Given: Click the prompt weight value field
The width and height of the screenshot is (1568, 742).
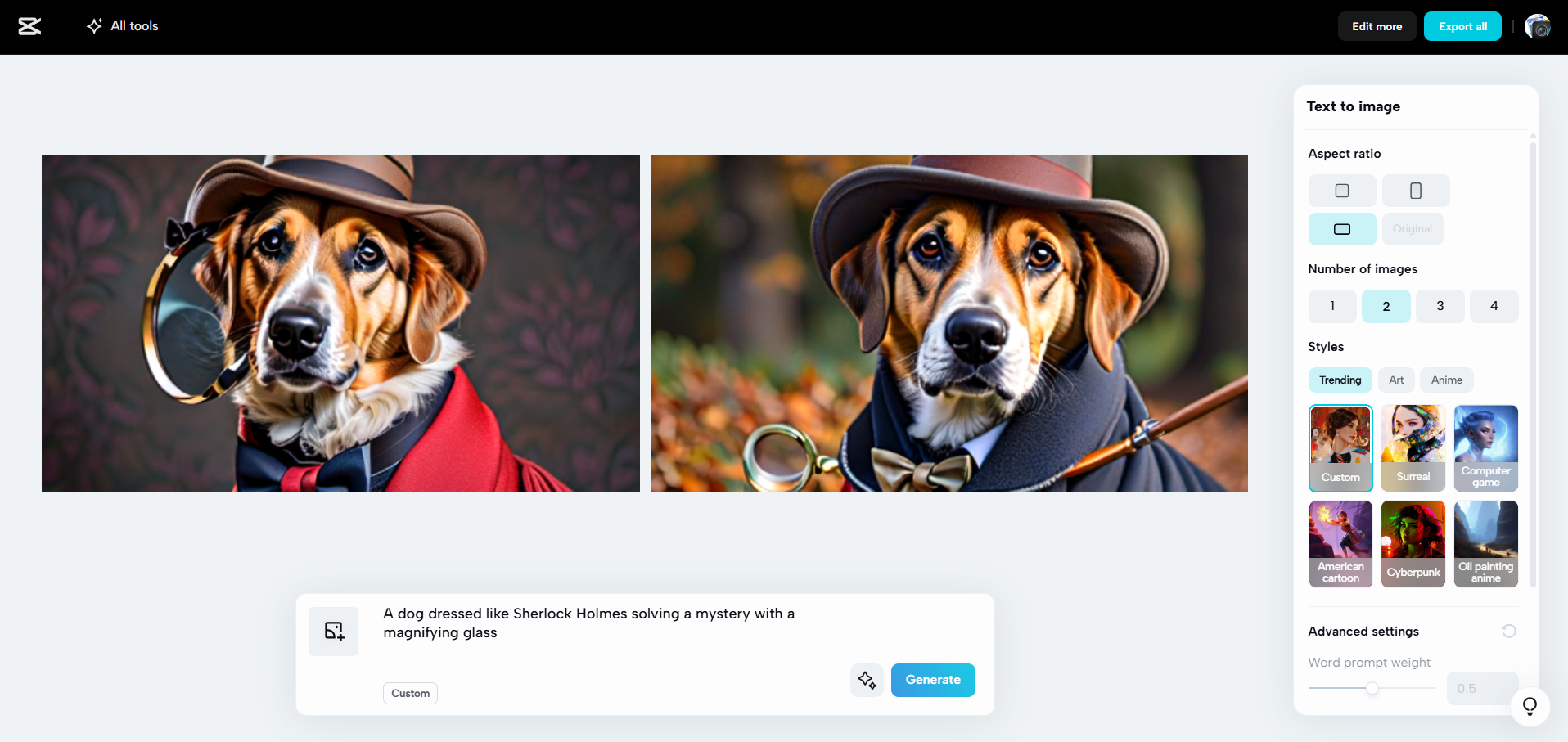Looking at the screenshot, I should click(x=1482, y=689).
